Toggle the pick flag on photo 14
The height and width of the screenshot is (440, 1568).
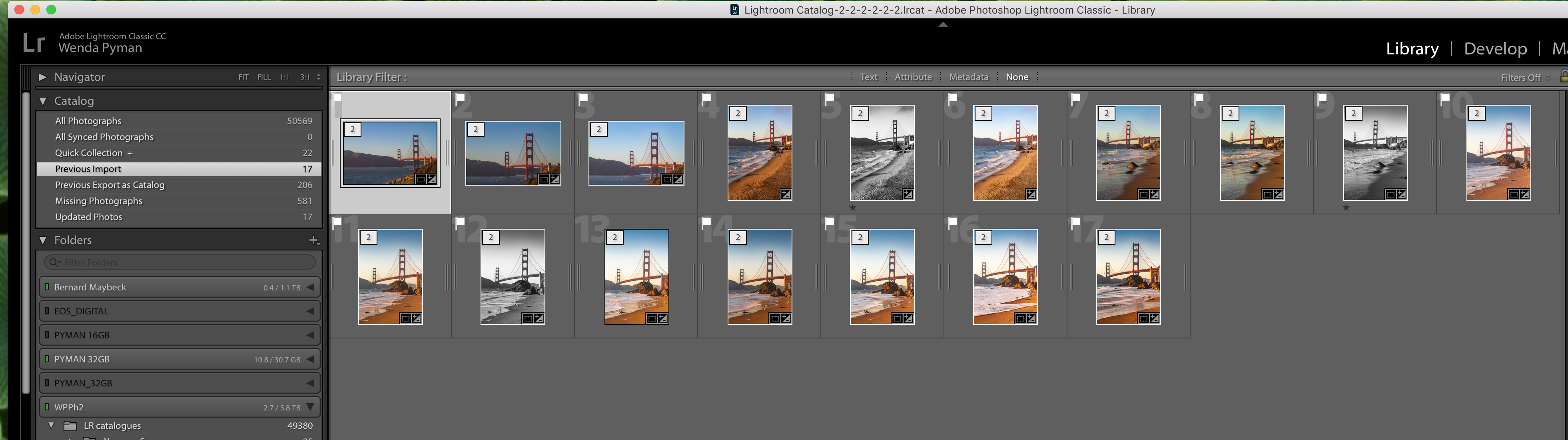tap(706, 222)
